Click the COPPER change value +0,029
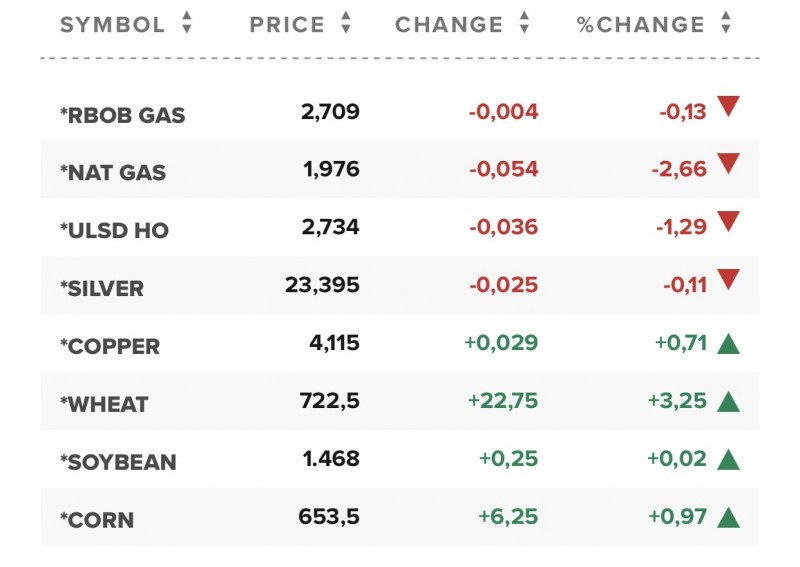 [501, 345]
